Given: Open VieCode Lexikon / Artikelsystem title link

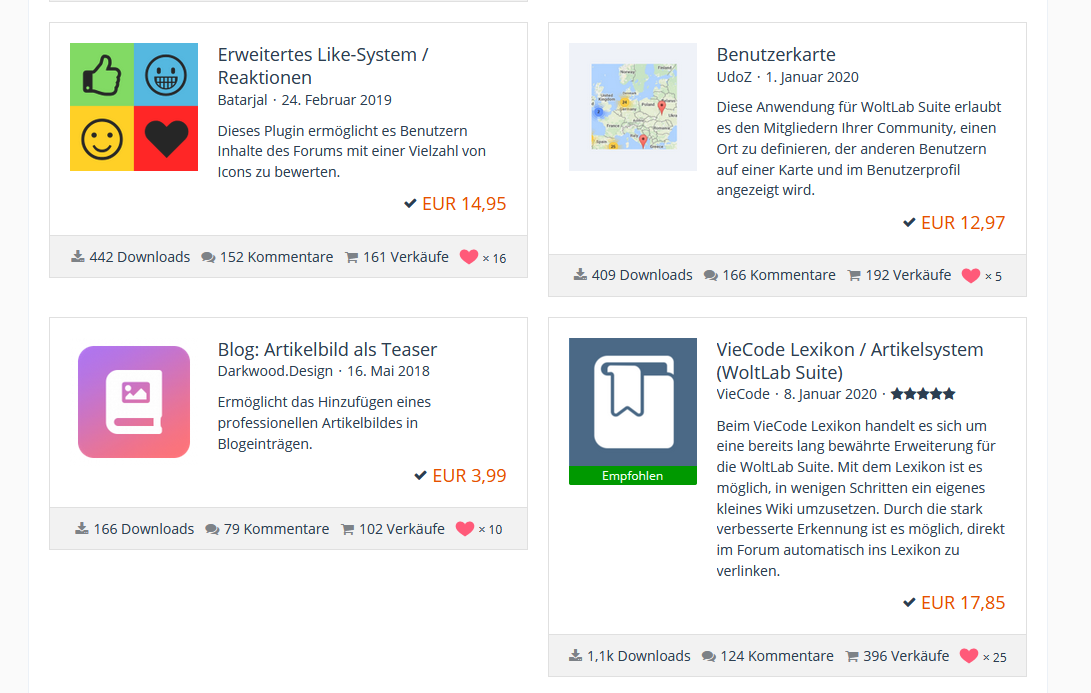Looking at the screenshot, I should [x=849, y=360].
